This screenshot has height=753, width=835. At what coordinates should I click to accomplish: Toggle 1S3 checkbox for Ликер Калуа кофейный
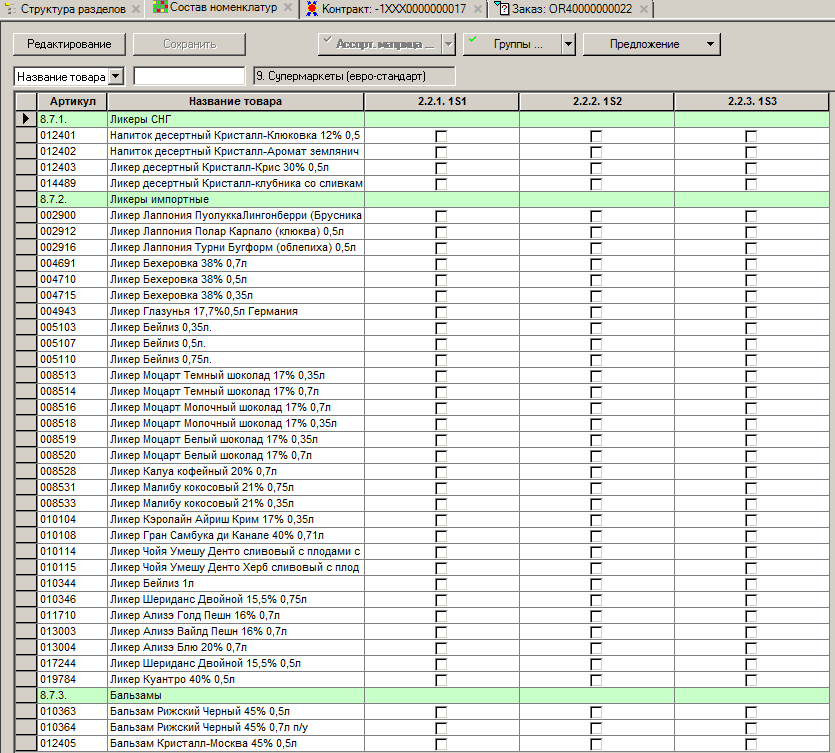pyautogui.click(x=751, y=472)
